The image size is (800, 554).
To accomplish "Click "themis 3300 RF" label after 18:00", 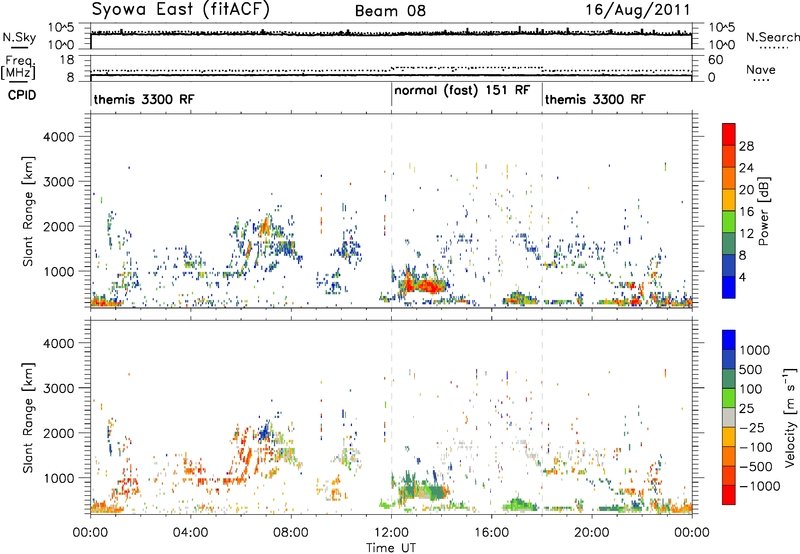I will 595,99.
